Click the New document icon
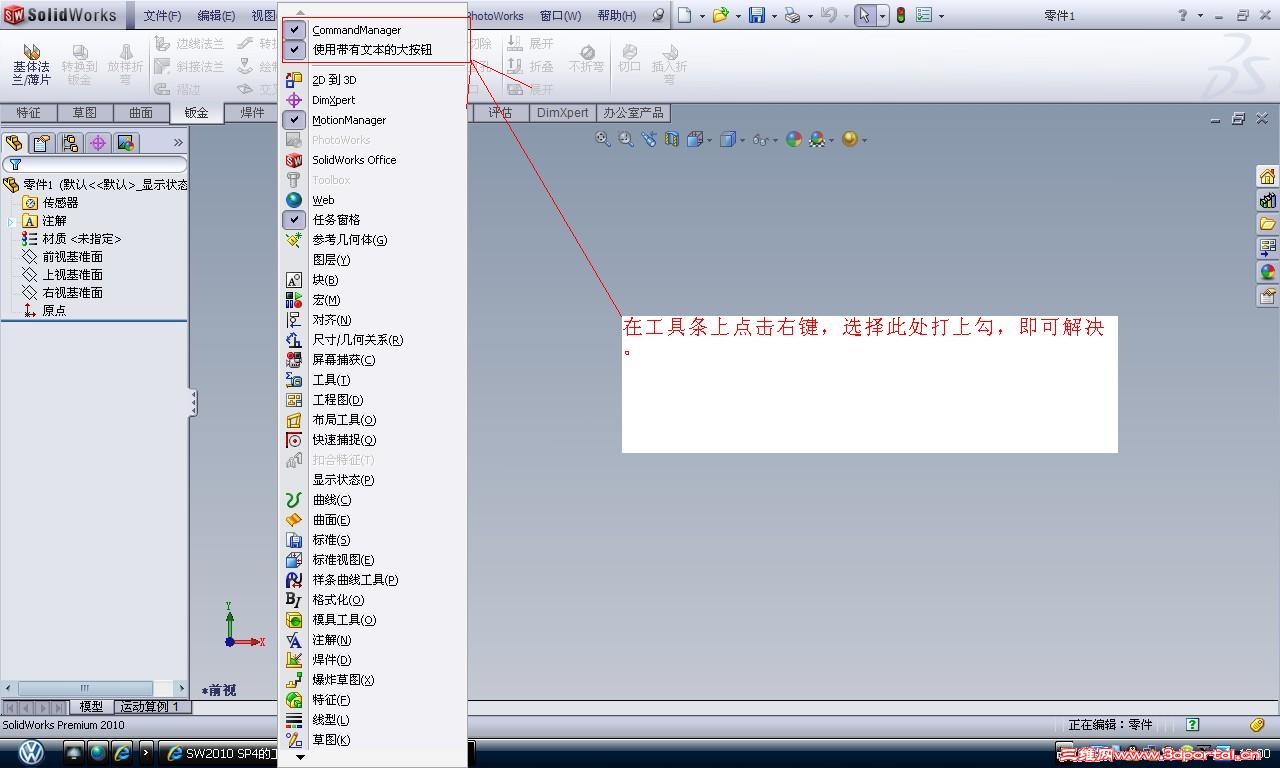 [x=685, y=15]
